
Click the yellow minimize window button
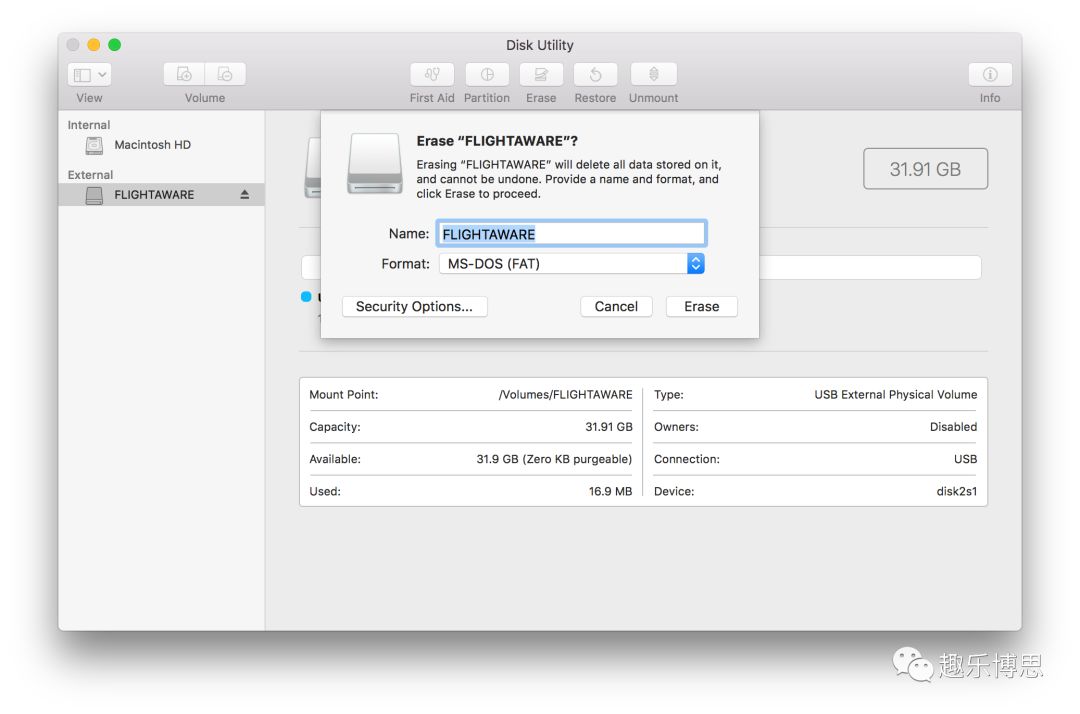click(x=94, y=45)
